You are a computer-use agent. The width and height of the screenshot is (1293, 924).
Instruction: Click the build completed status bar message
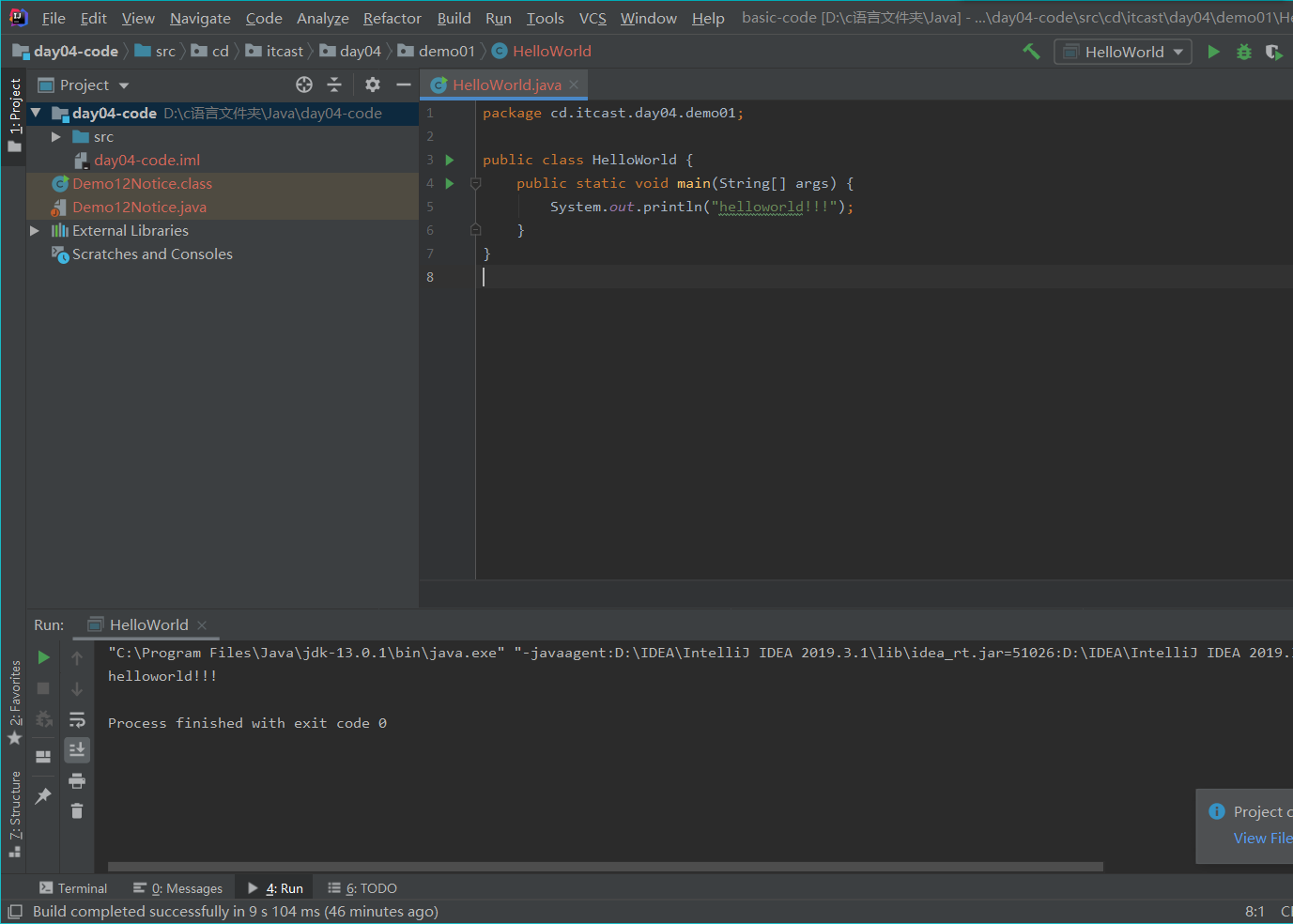[x=235, y=912]
